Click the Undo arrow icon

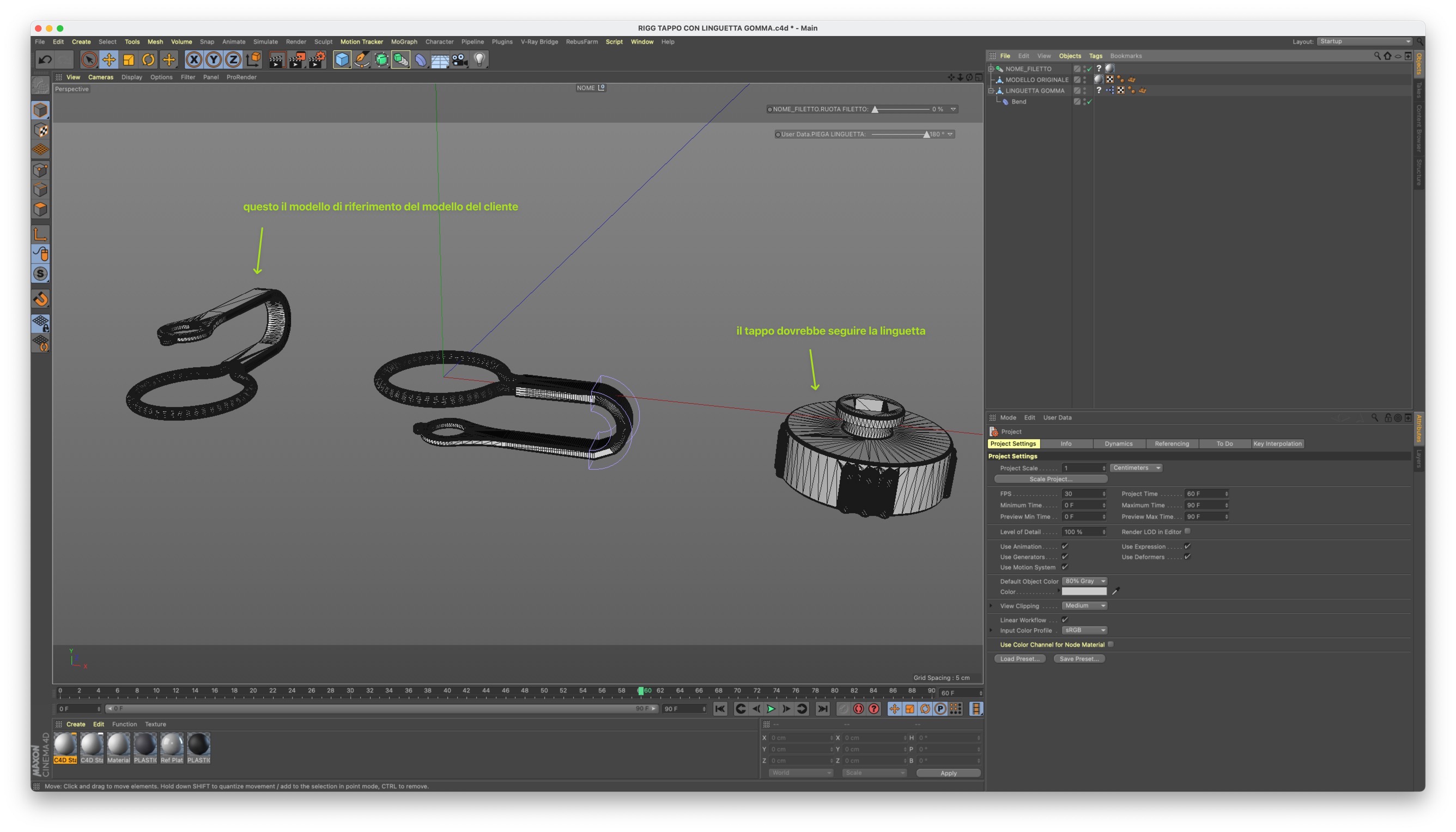pyautogui.click(x=45, y=59)
